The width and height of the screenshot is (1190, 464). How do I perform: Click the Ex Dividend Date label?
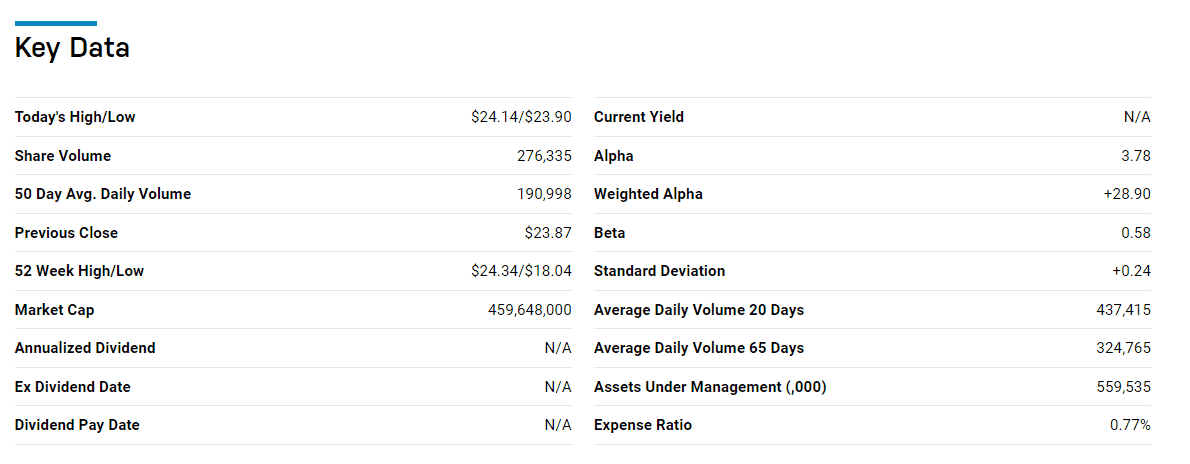73,387
